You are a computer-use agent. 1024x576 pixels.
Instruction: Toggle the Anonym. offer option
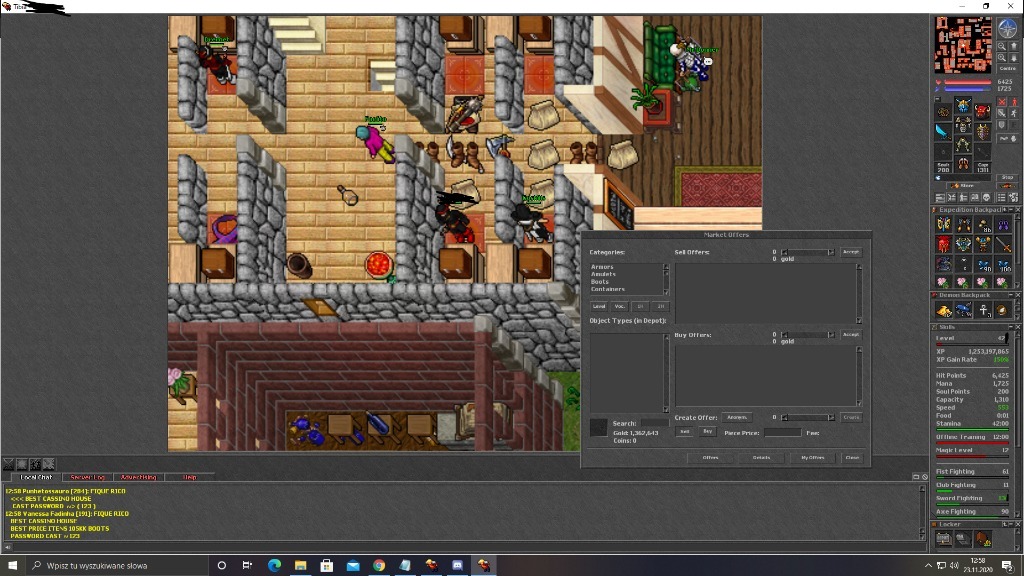tap(737, 417)
